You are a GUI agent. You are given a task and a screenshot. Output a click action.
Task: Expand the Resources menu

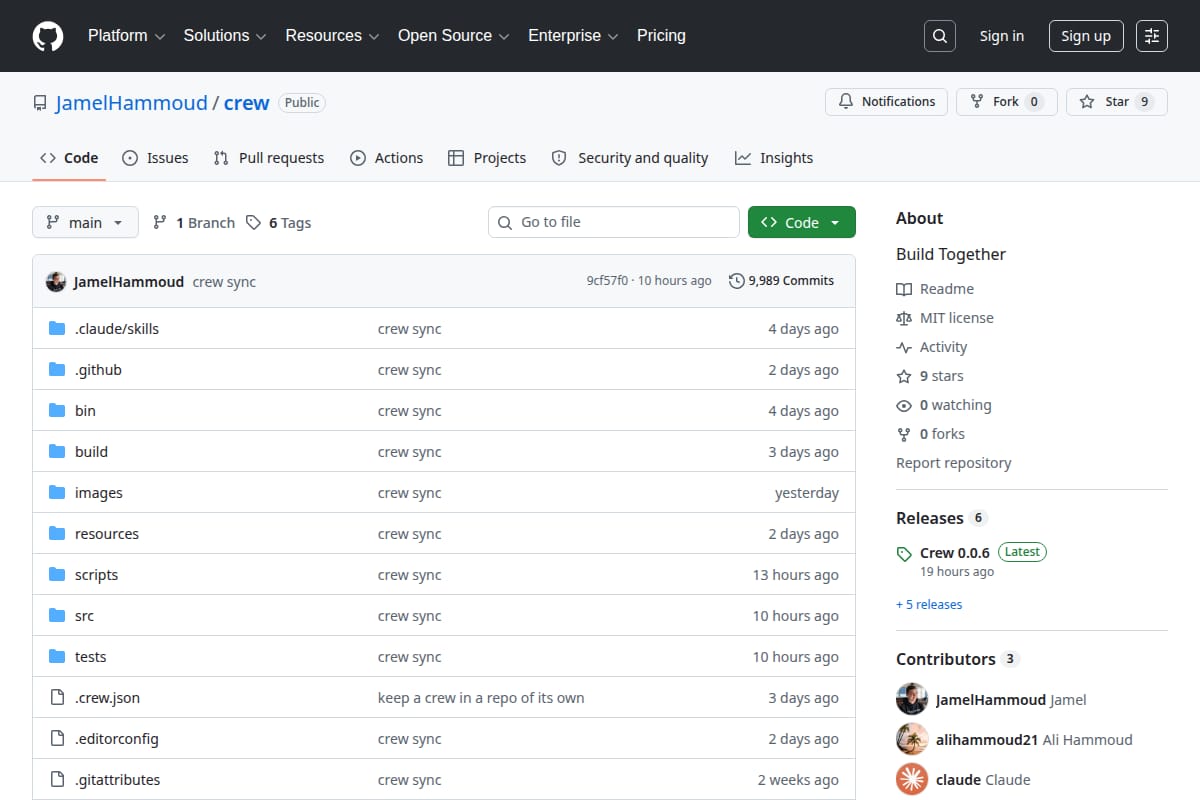click(332, 36)
